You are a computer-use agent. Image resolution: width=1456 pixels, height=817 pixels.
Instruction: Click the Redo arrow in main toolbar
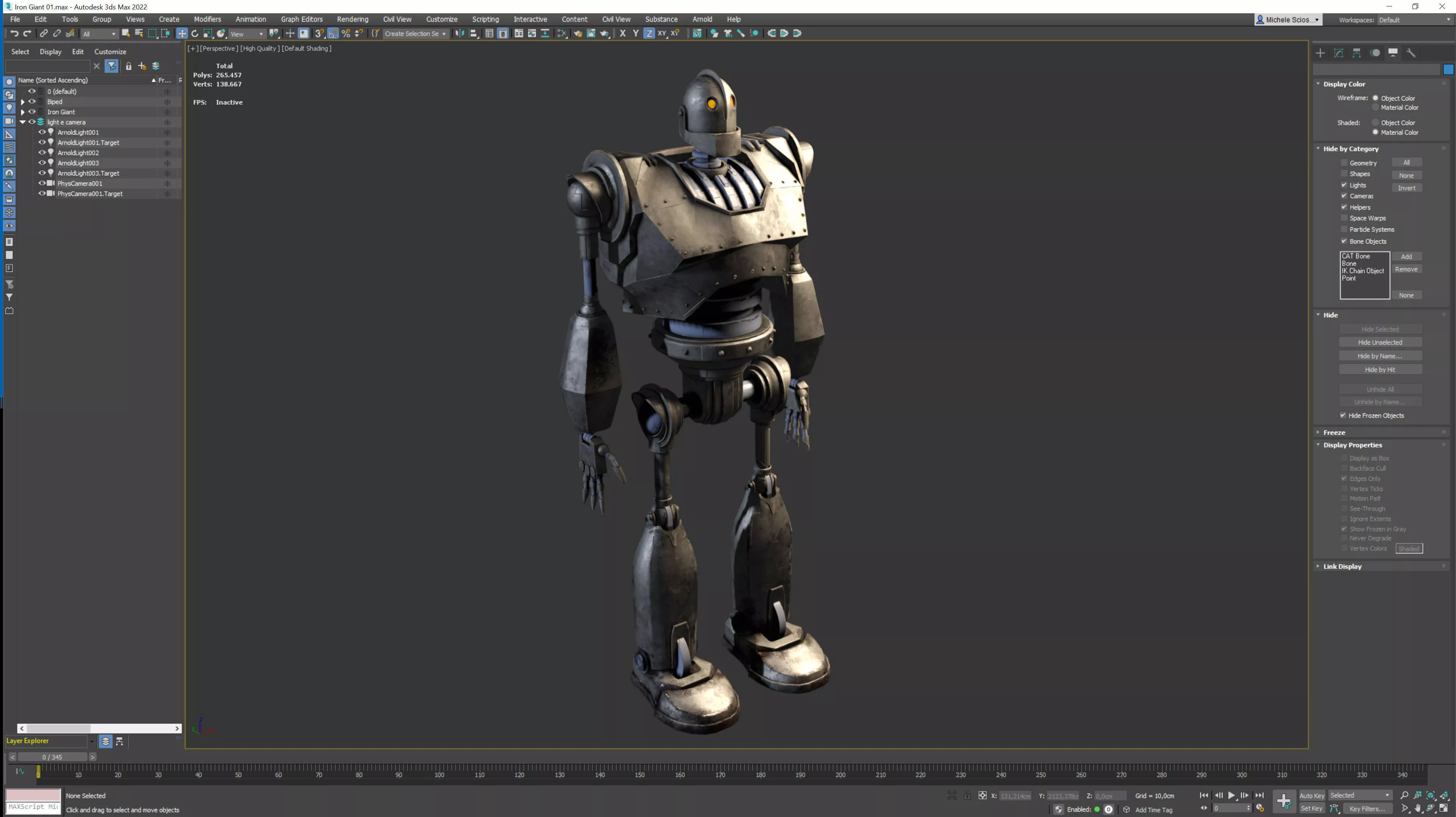pyautogui.click(x=26, y=33)
